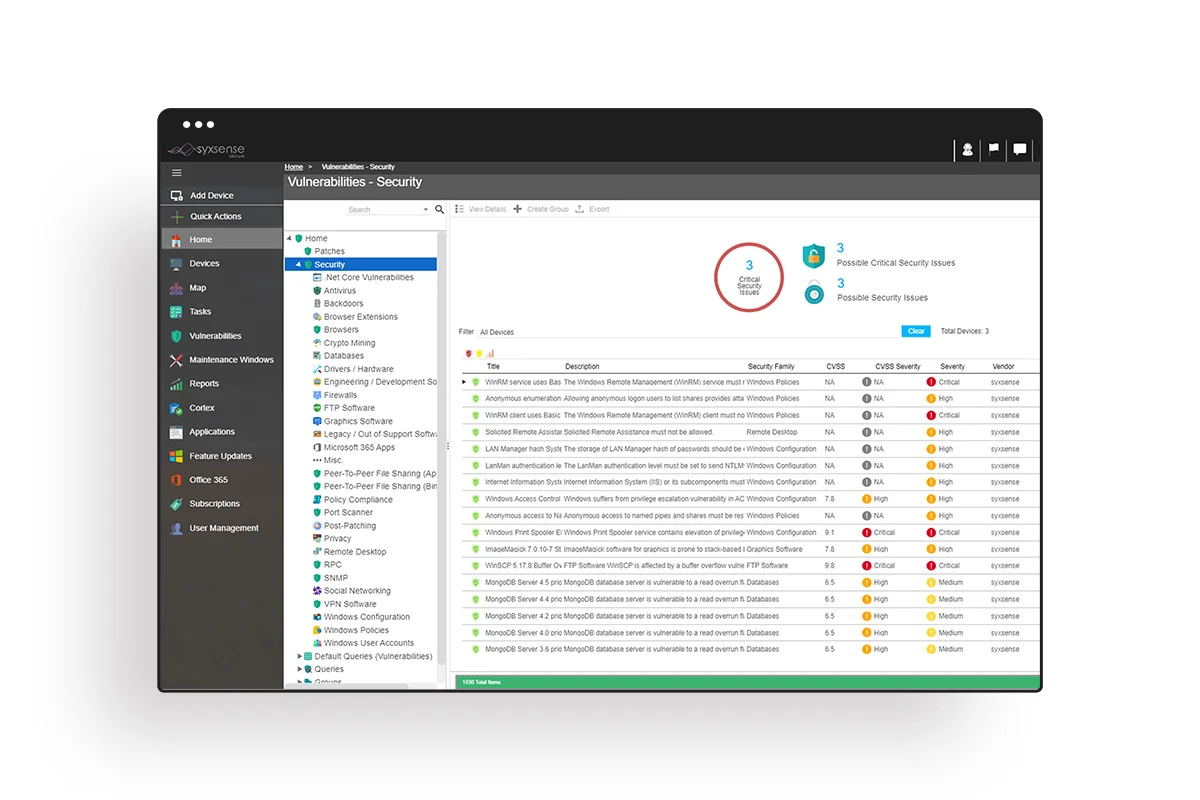Open the Vulnerabilities shield icon in sidebar
This screenshot has width=1200, height=800.
coord(177,336)
